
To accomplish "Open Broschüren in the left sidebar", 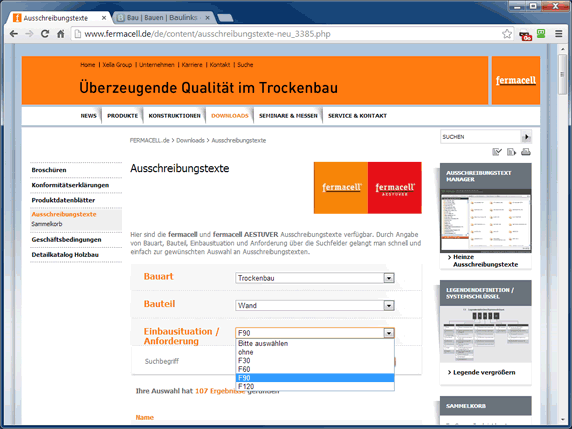I will coord(49,170).
